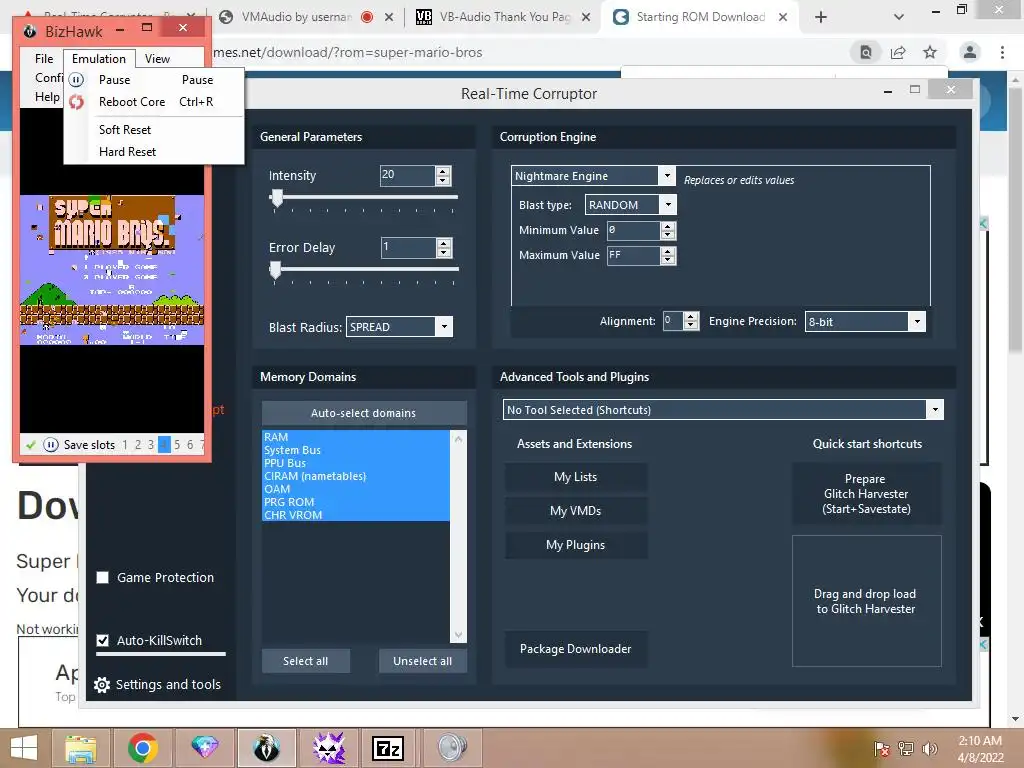1024x768 pixels.
Task: Switch to the VB-Audio Thank You Page tab
Action: point(504,17)
